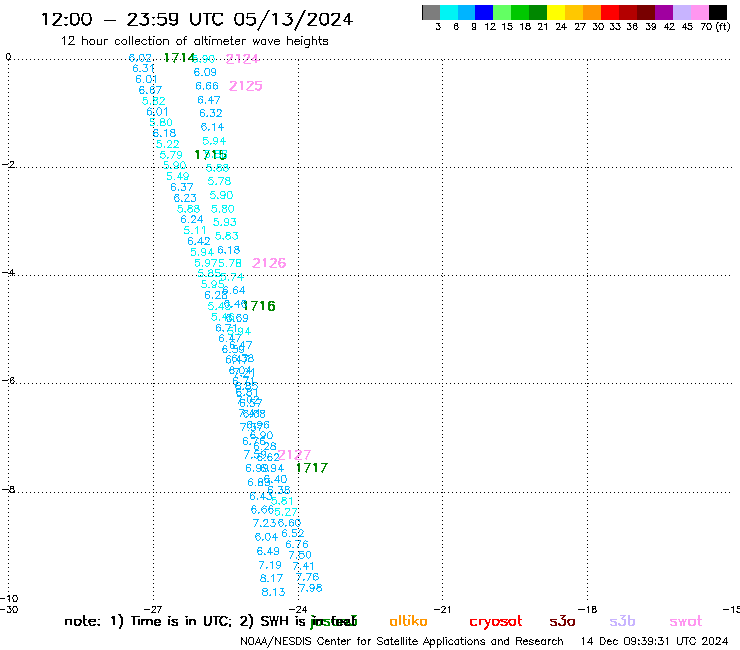Image resolution: width=740 pixels, height=650 pixels.
Task: Pick the bright red legend swatch
Action: (610, 12)
